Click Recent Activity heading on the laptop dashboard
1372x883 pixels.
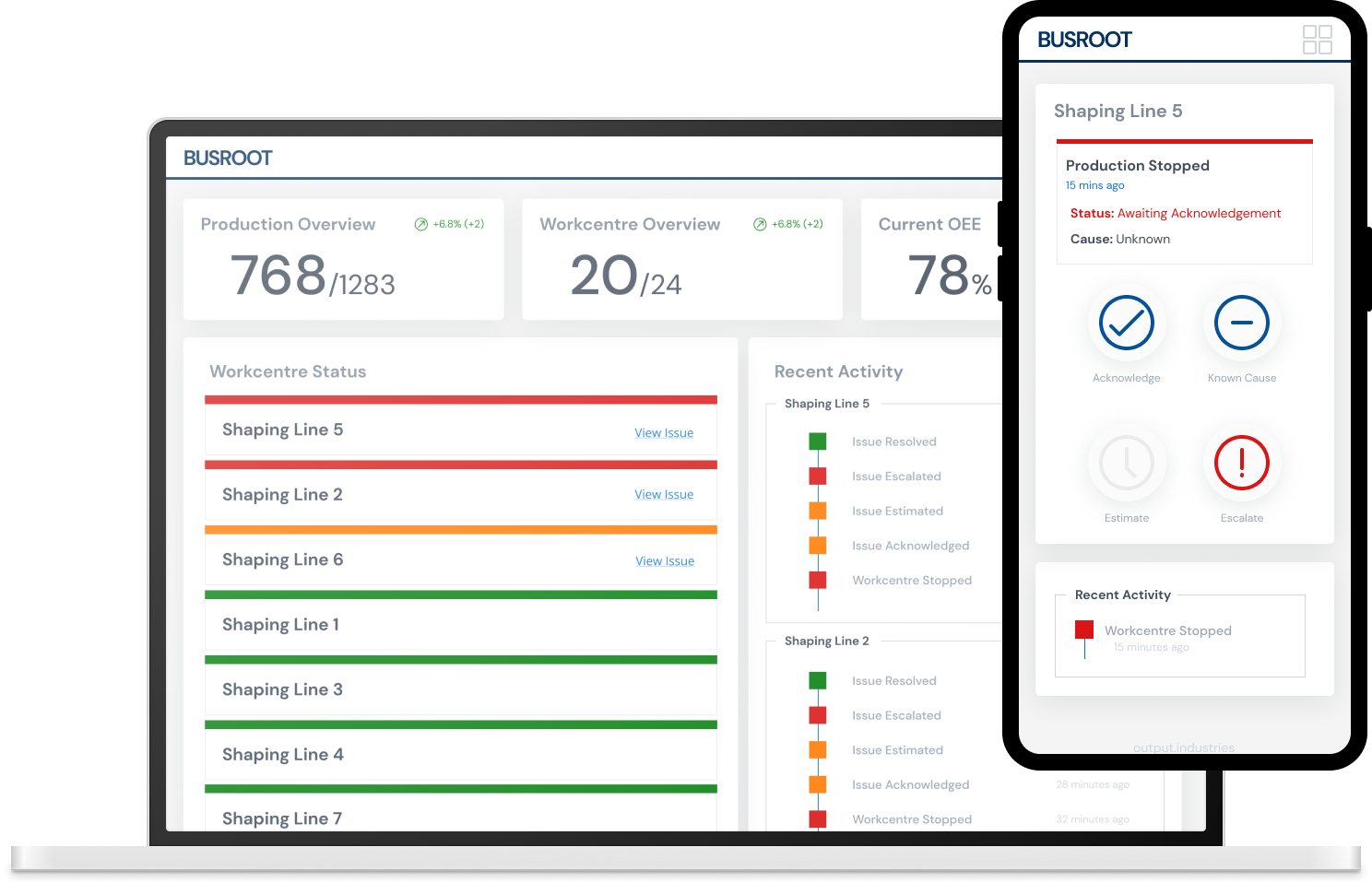coord(838,371)
